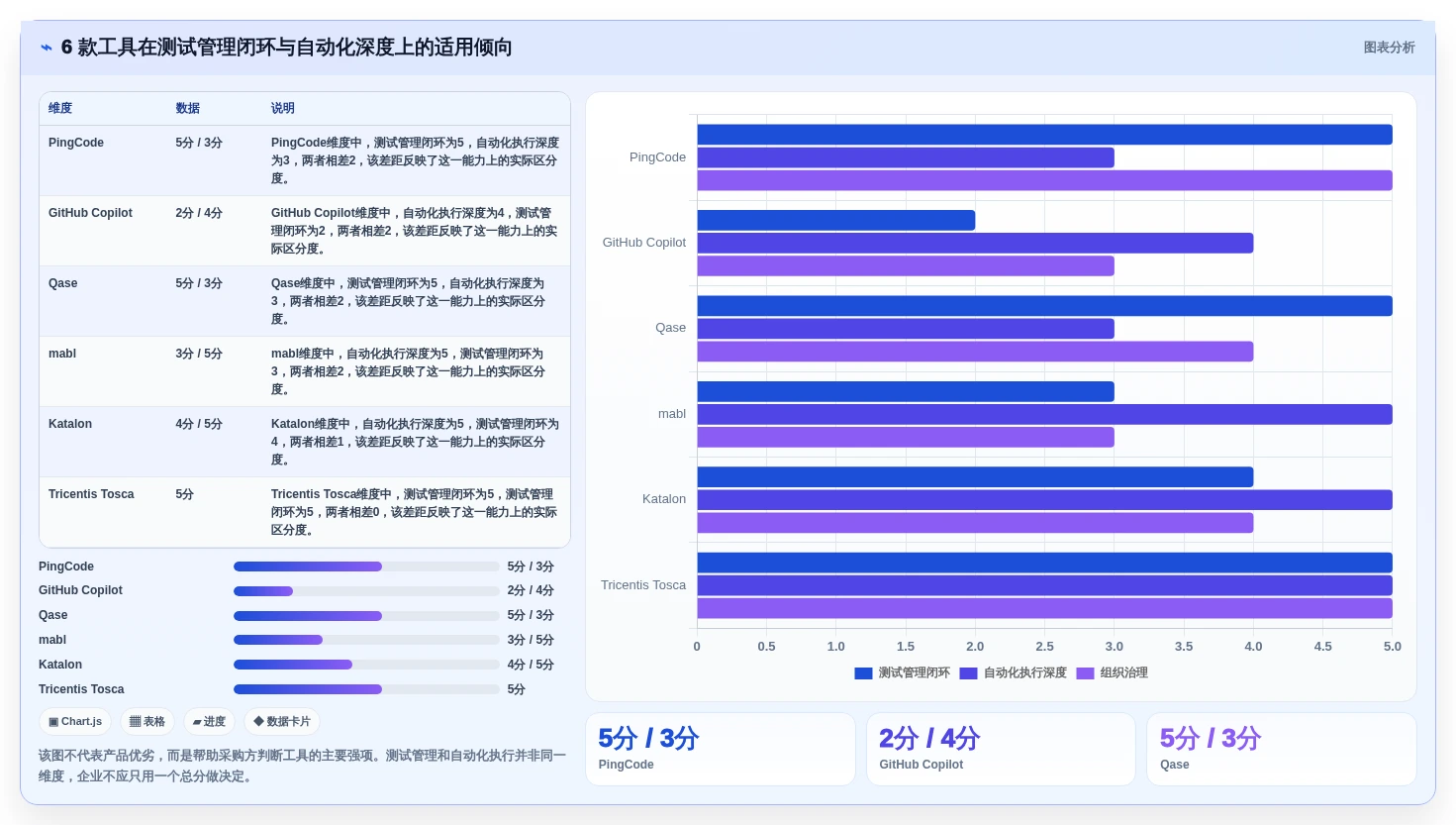The image size is (1456, 825).
Task: Click Katalon's 测试管理闭环 bar in the chart
Action: click(975, 476)
